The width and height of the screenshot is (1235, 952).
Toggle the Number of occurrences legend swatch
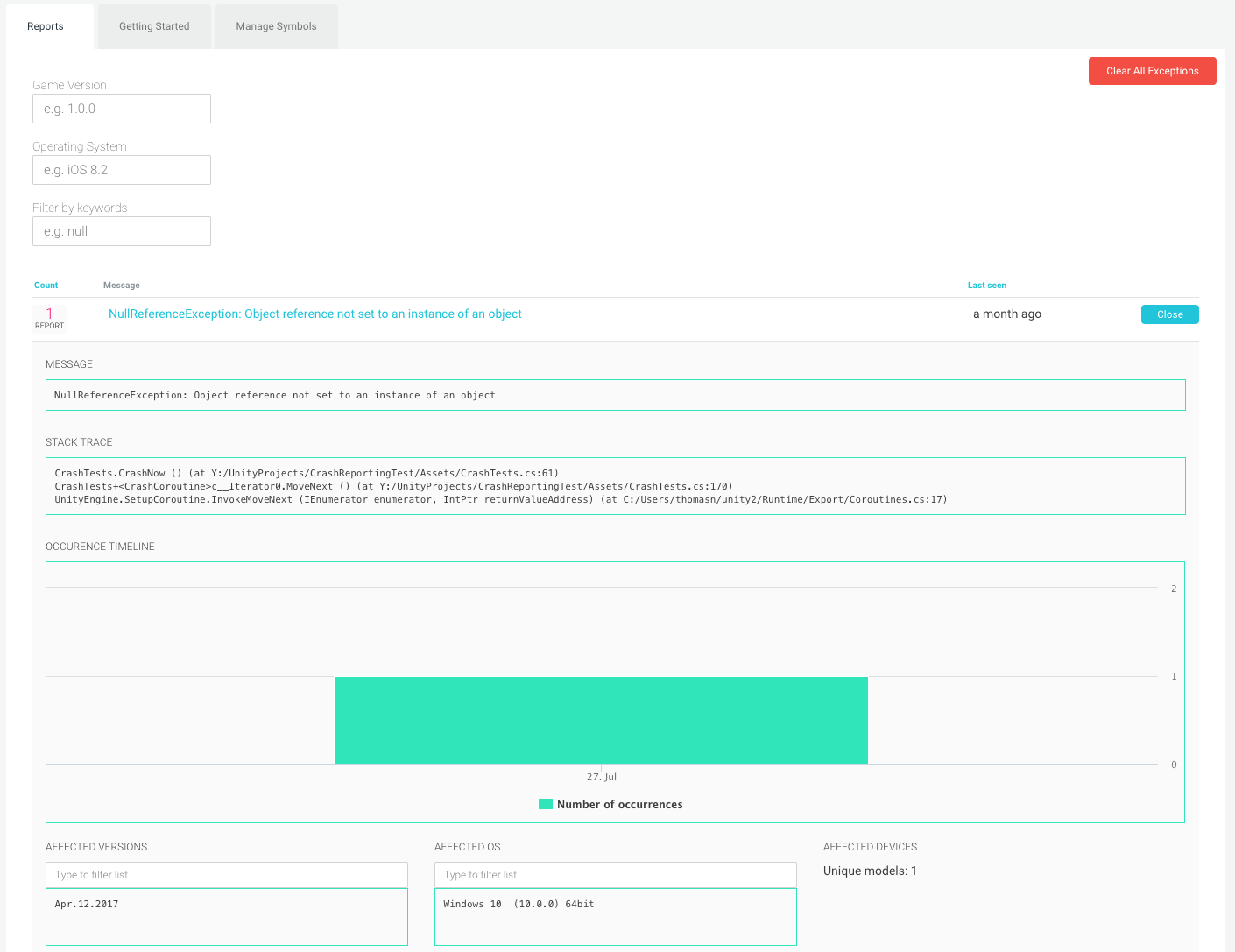[546, 804]
